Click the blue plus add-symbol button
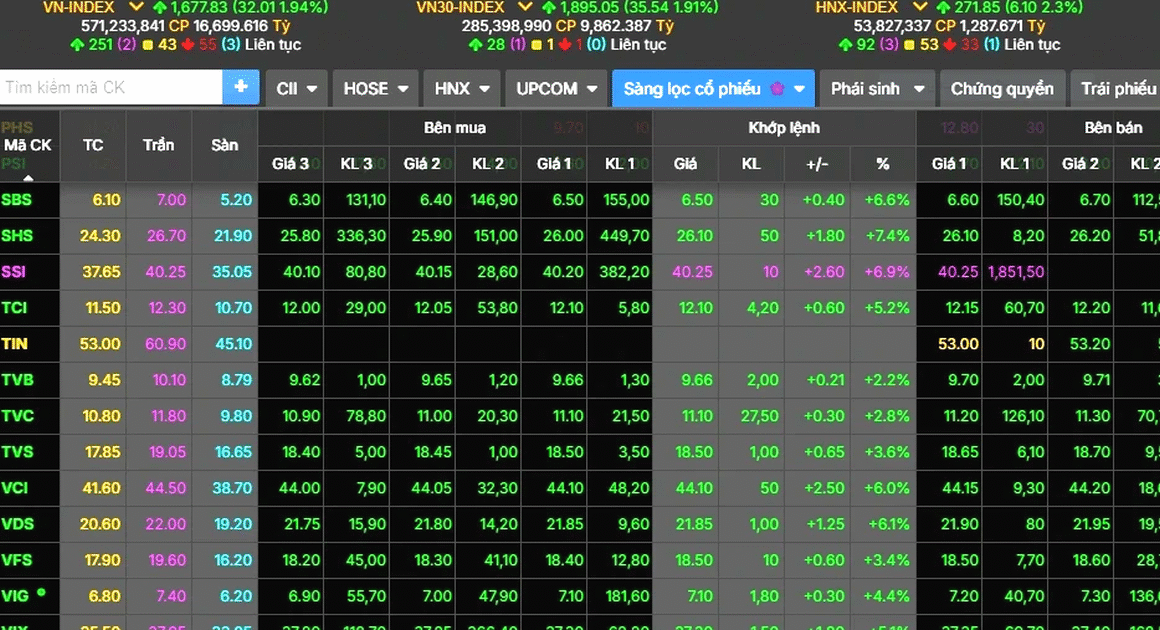The width and height of the screenshot is (1160, 630). [240, 88]
